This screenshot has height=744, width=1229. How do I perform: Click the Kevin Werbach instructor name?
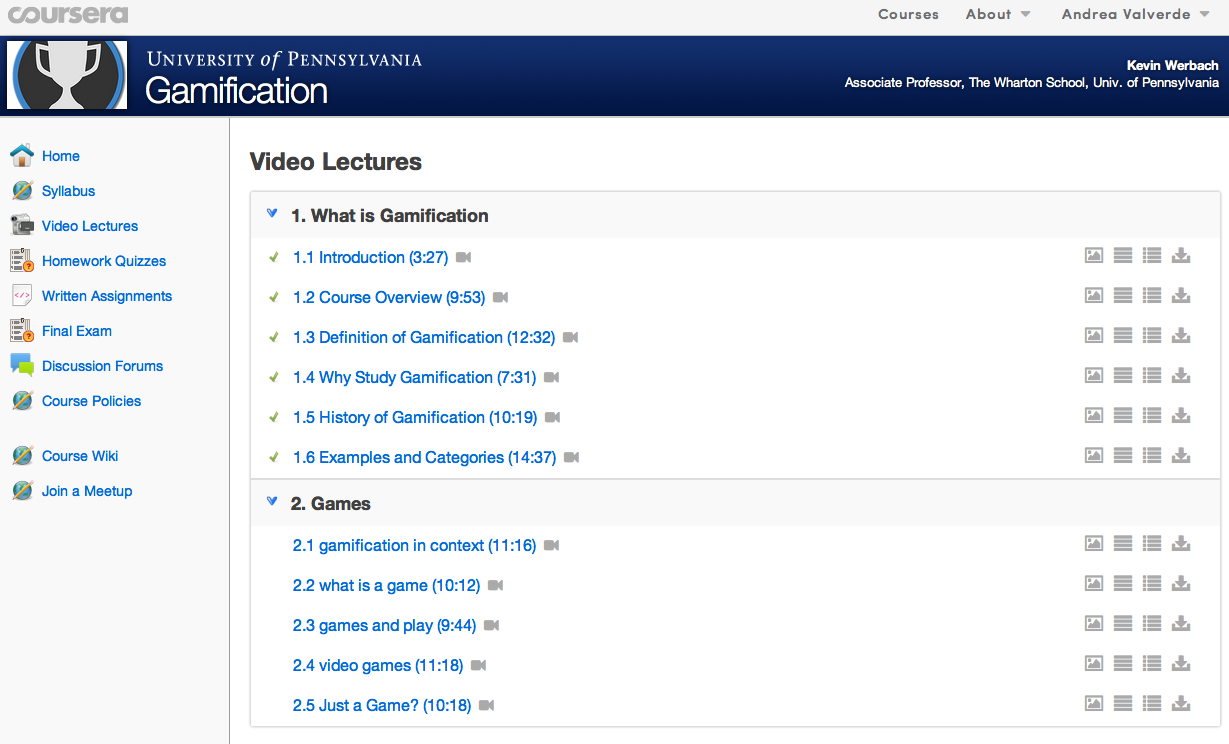[x=1173, y=65]
